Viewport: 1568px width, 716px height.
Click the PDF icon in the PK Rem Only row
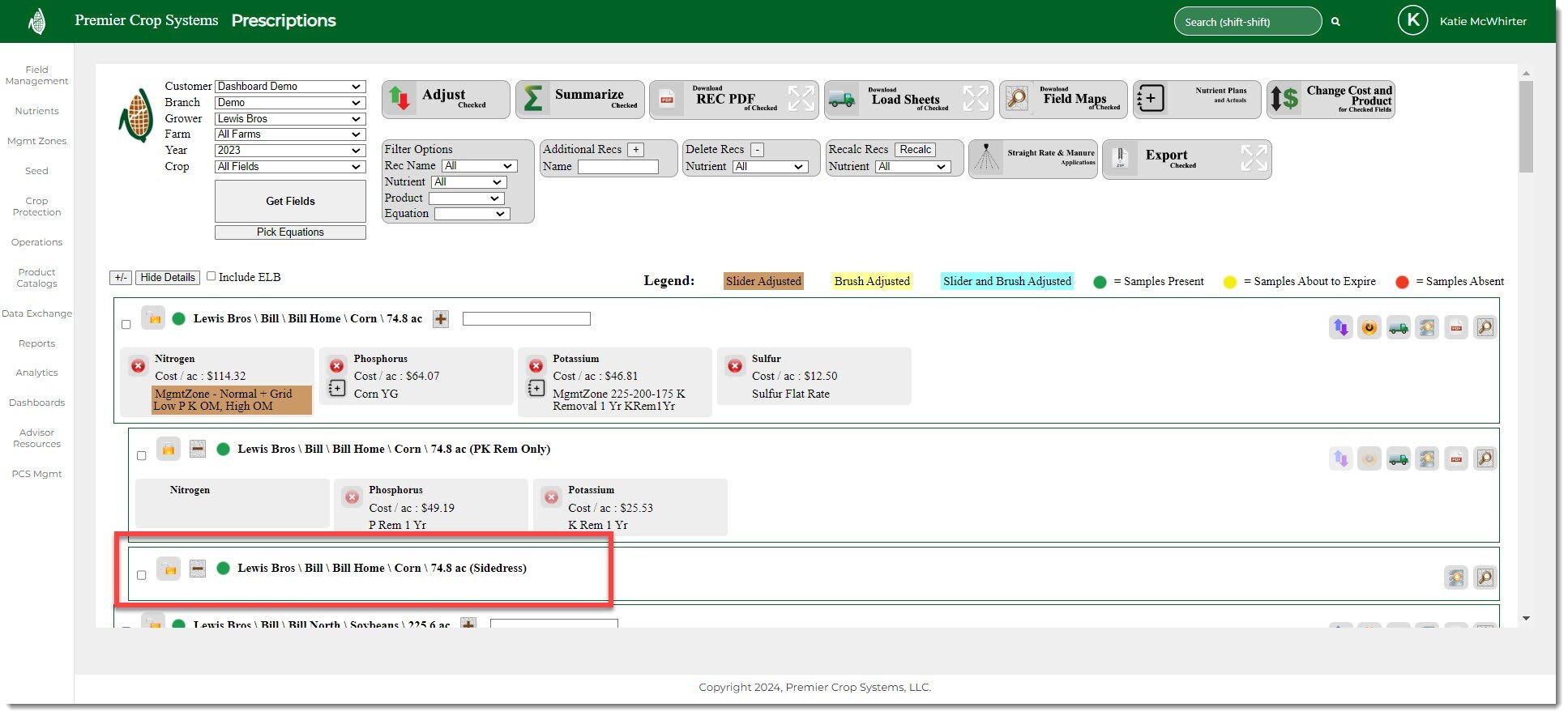pyautogui.click(x=1456, y=459)
